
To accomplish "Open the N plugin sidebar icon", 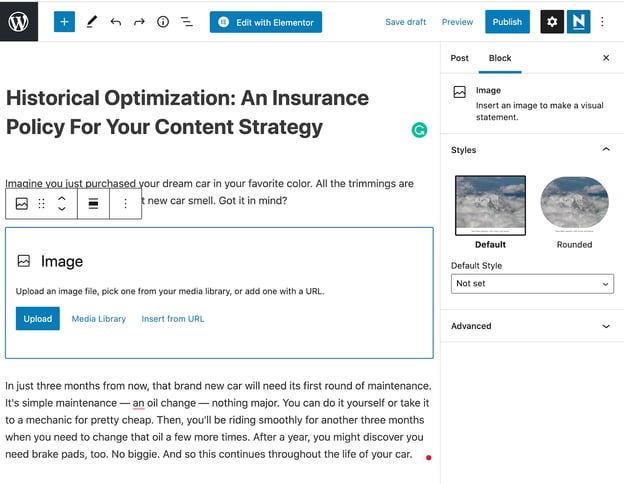I will [578, 21].
